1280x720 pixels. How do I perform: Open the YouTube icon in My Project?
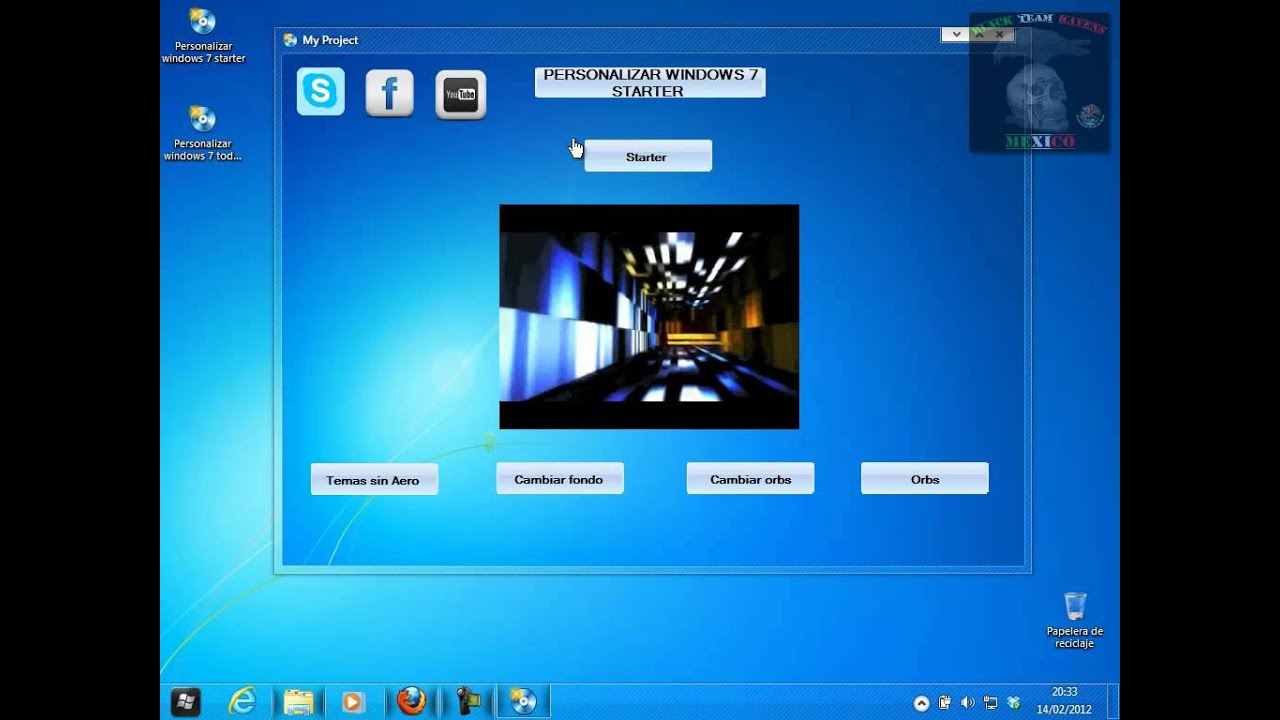(x=461, y=95)
